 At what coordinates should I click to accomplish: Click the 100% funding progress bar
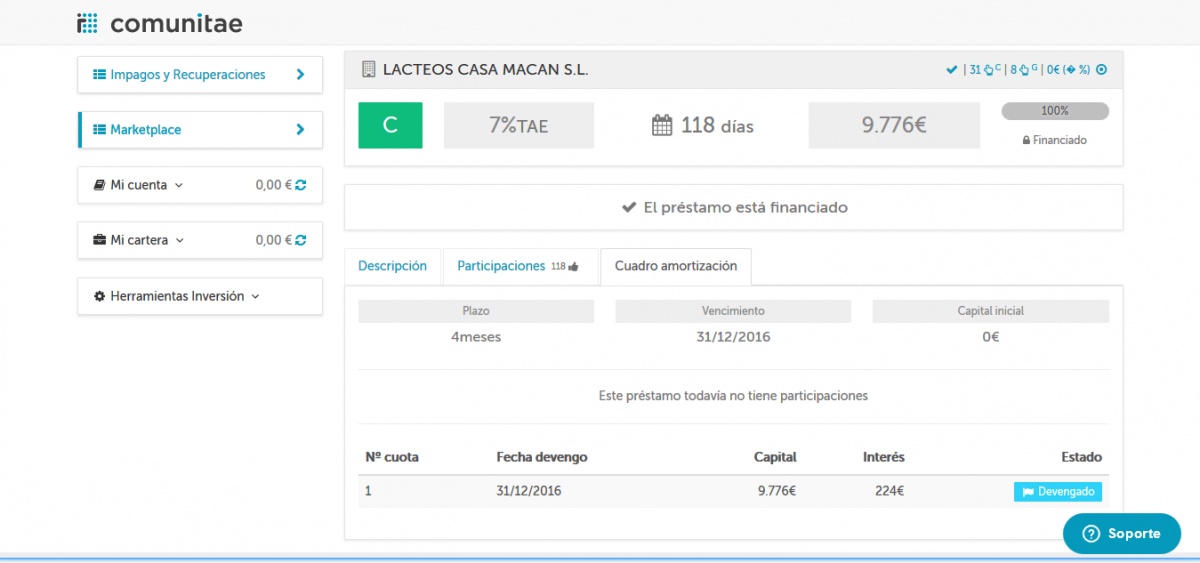click(x=1054, y=111)
